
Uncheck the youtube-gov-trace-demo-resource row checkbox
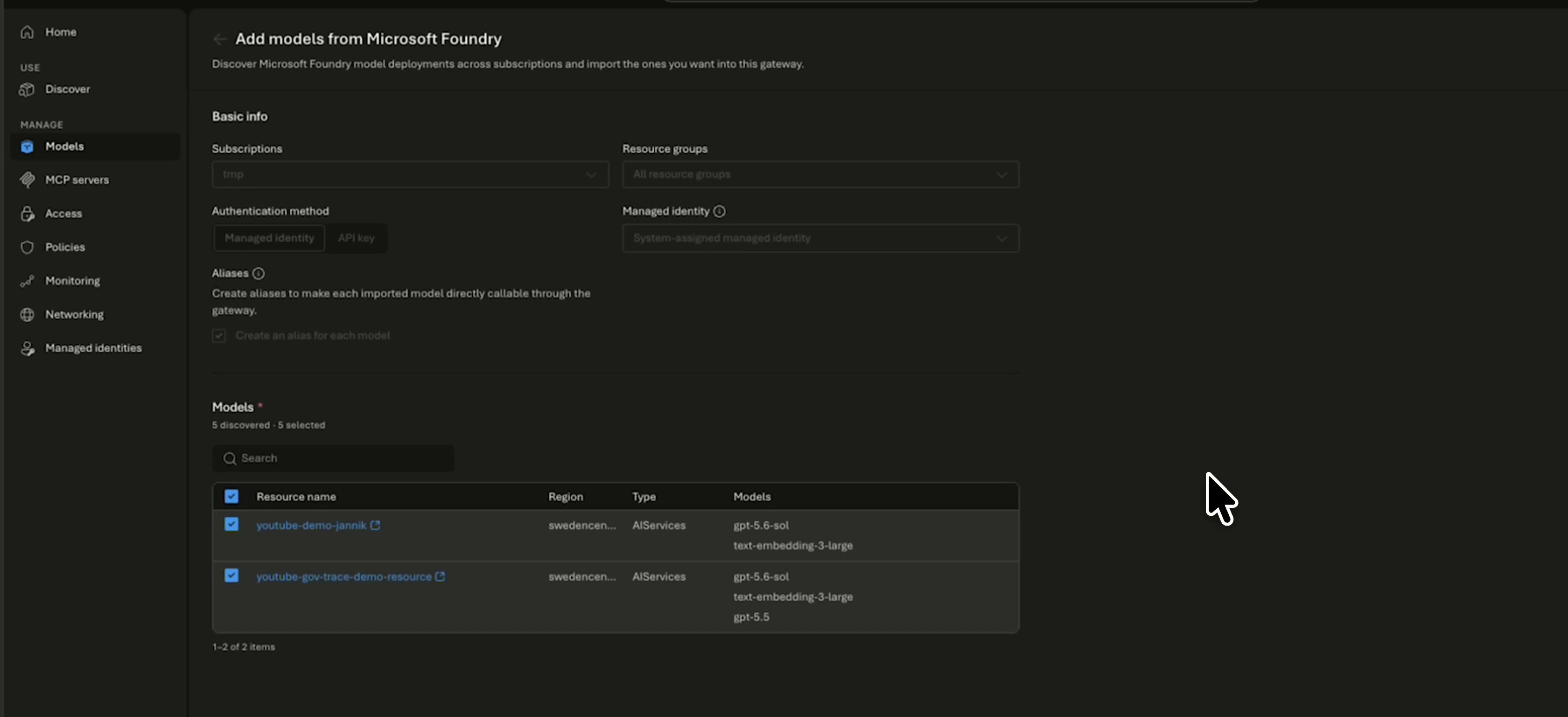pos(231,575)
